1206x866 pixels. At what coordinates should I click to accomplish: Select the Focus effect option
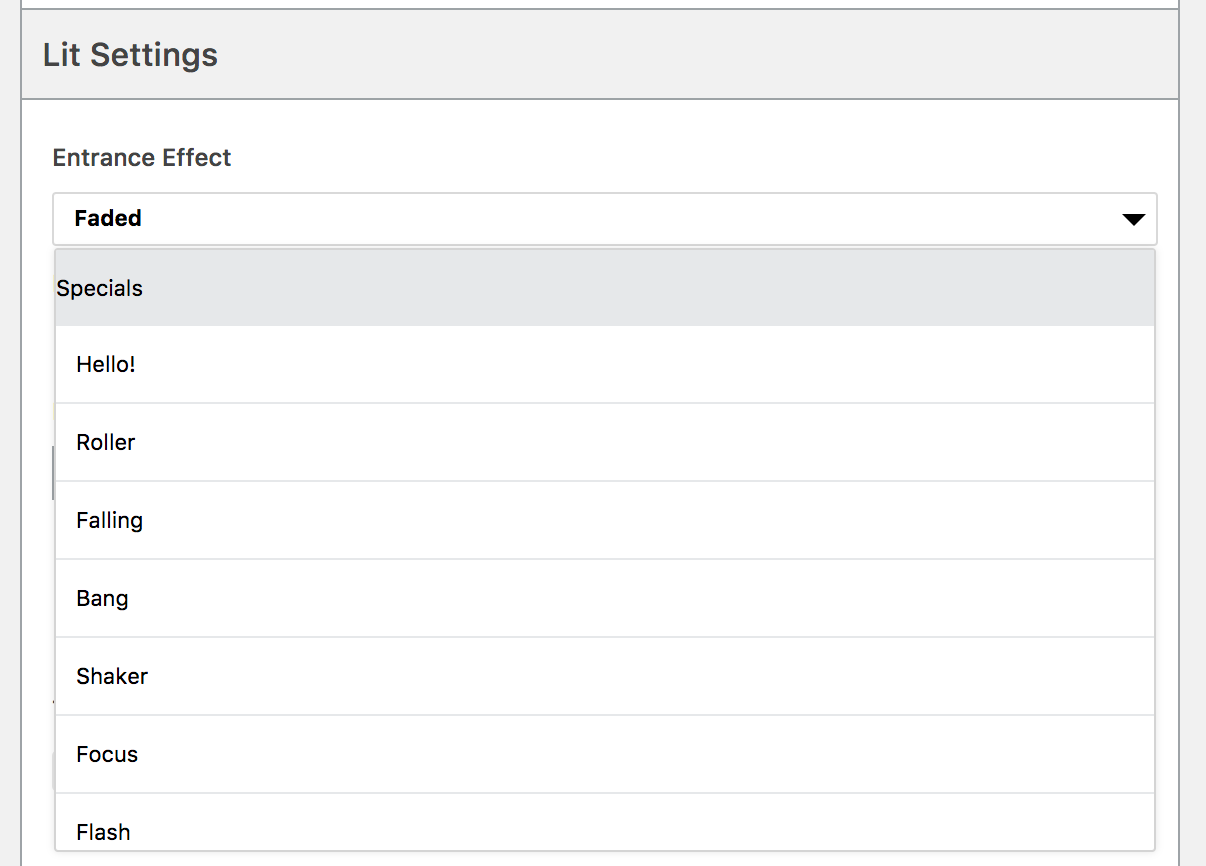605,755
